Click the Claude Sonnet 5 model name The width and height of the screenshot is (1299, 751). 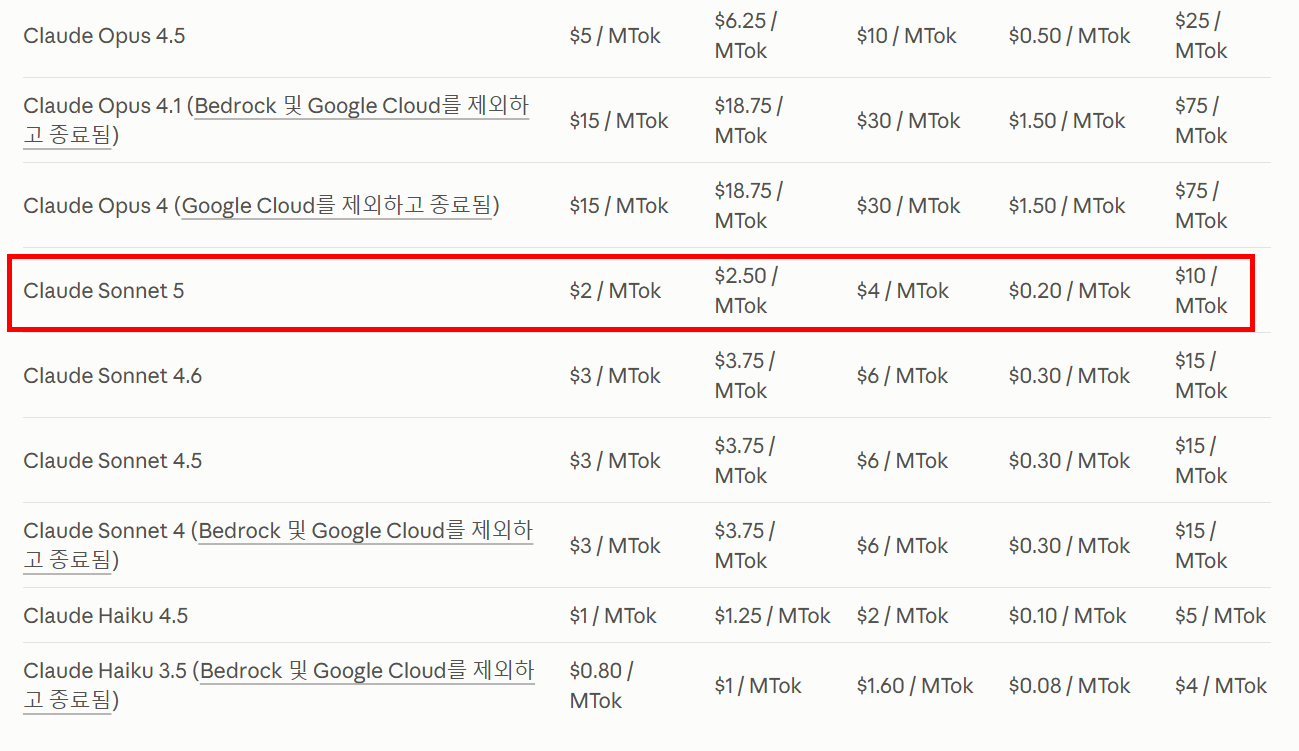coord(104,291)
